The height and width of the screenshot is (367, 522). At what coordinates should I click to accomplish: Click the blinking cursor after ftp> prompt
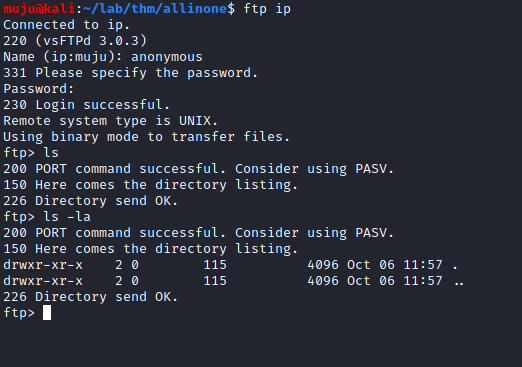coord(47,313)
